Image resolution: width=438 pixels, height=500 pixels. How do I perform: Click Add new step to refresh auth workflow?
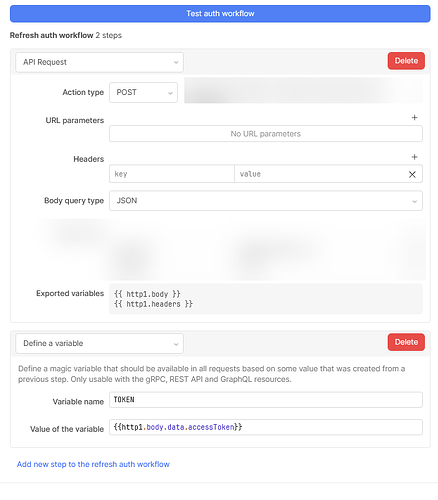pyautogui.click(x=93, y=464)
